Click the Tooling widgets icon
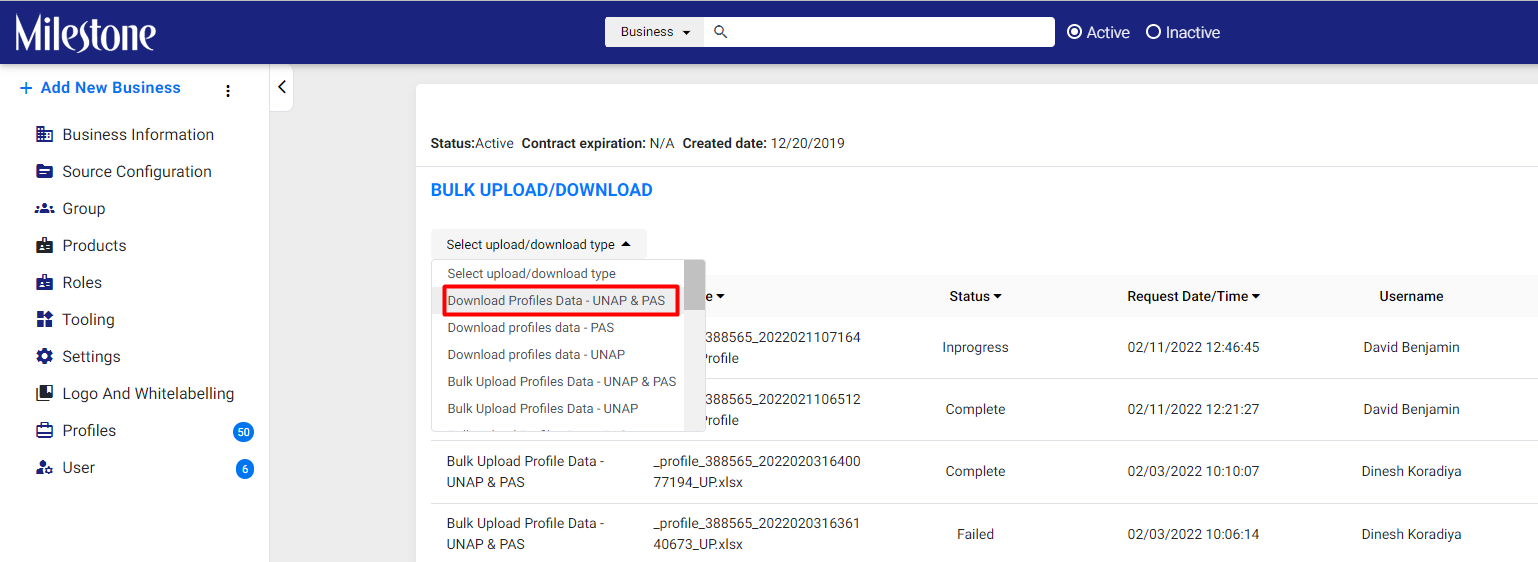 (44, 319)
